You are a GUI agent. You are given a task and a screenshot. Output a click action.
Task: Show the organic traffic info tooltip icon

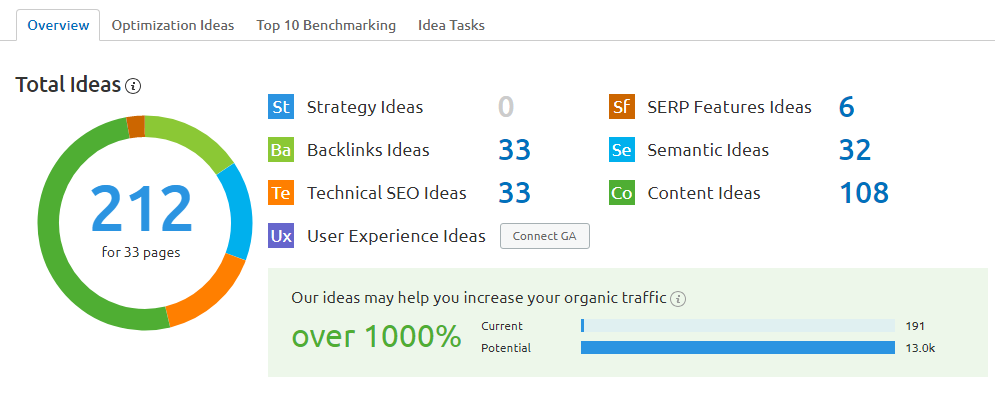click(x=679, y=298)
